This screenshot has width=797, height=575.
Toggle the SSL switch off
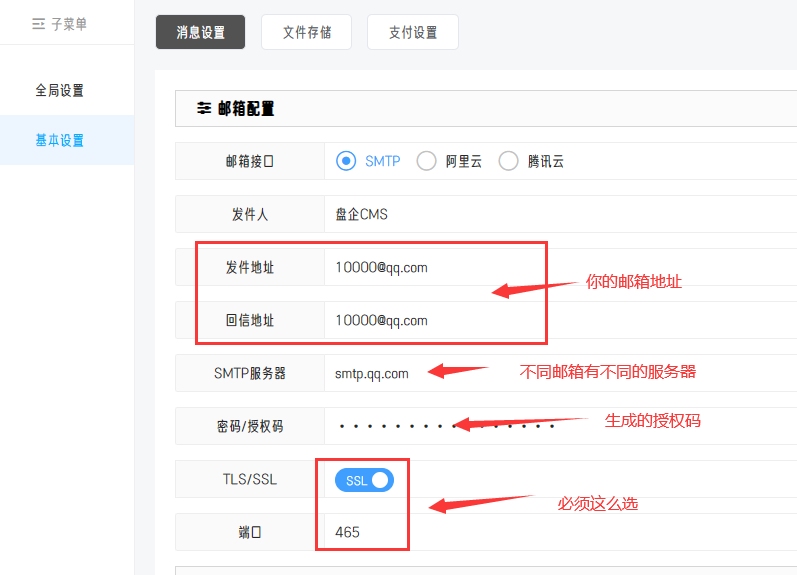pyautogui.click(x=365, y=480)
